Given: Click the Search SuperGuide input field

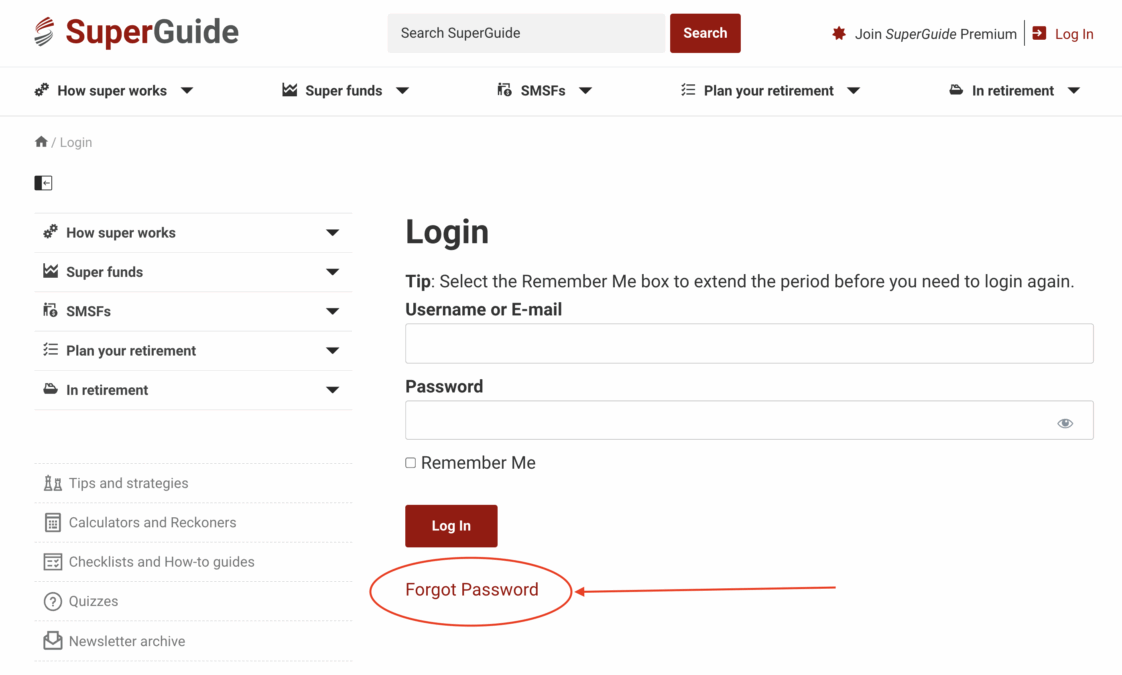Looking at the screenshot, I should [526, 33].
